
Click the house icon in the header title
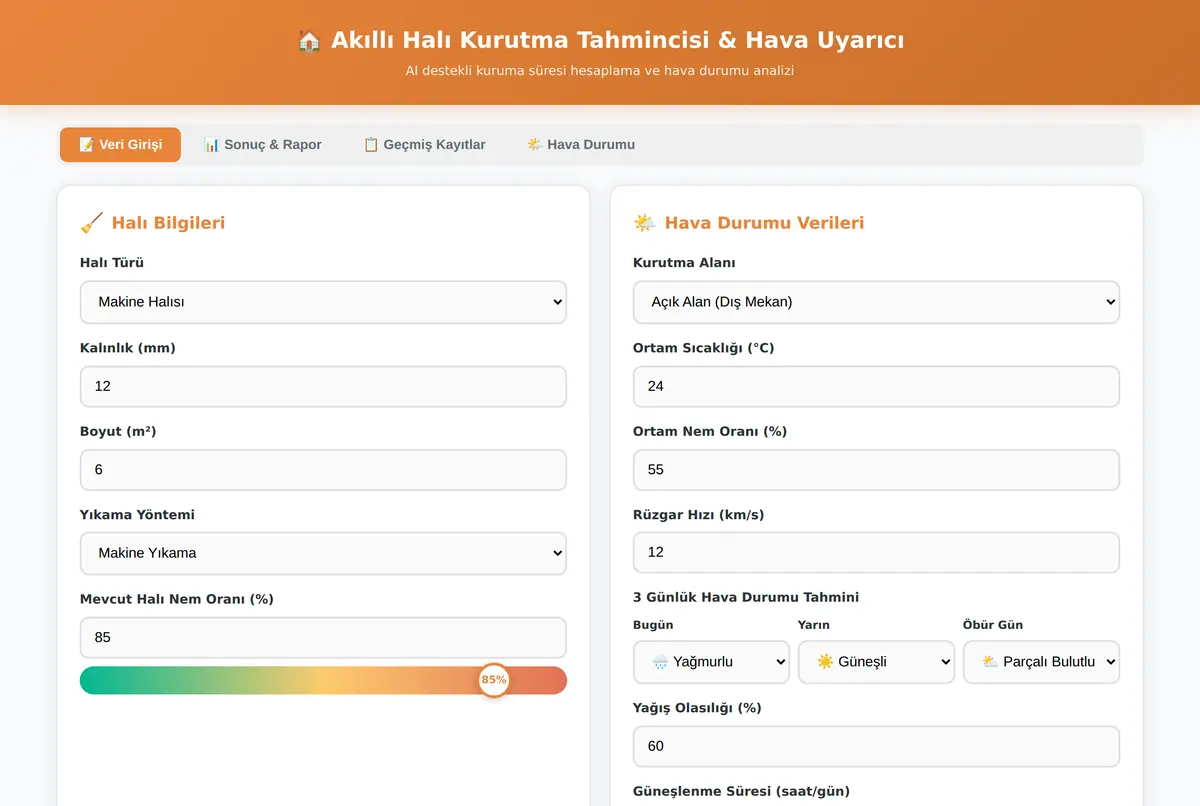coord(309,40)
